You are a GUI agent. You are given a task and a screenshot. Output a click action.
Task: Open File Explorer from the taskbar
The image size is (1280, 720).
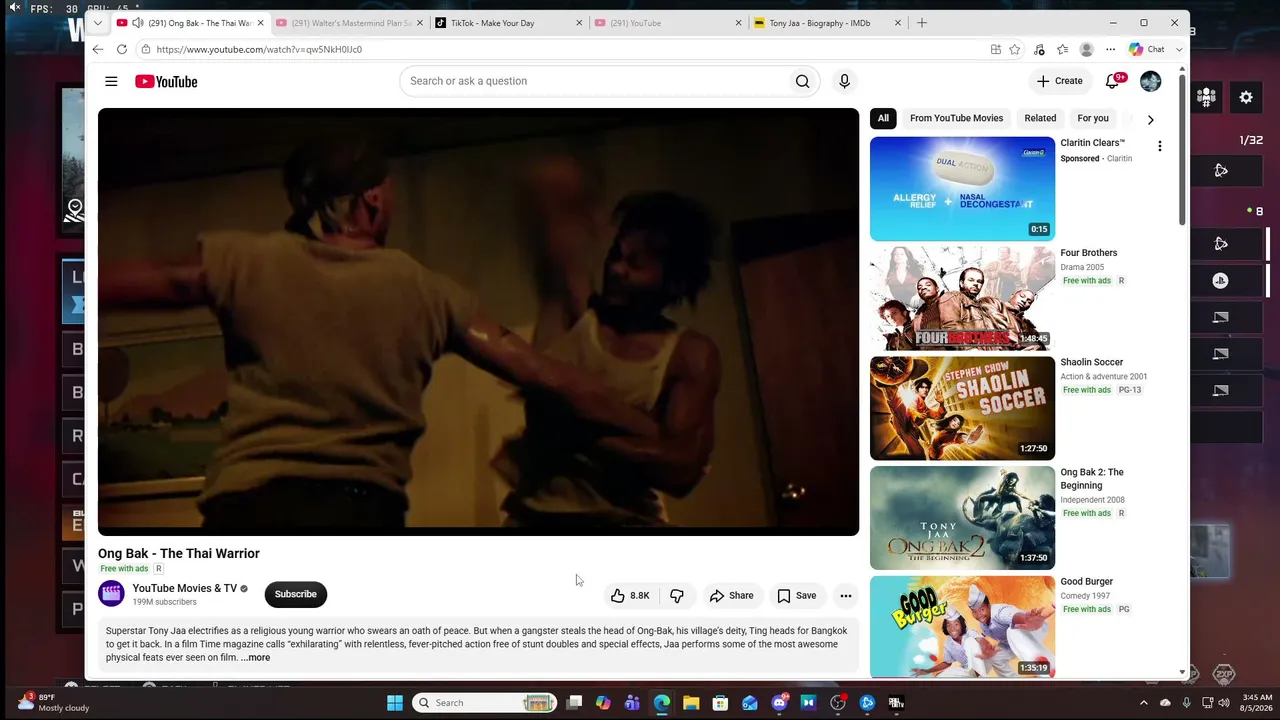[691, 703]
